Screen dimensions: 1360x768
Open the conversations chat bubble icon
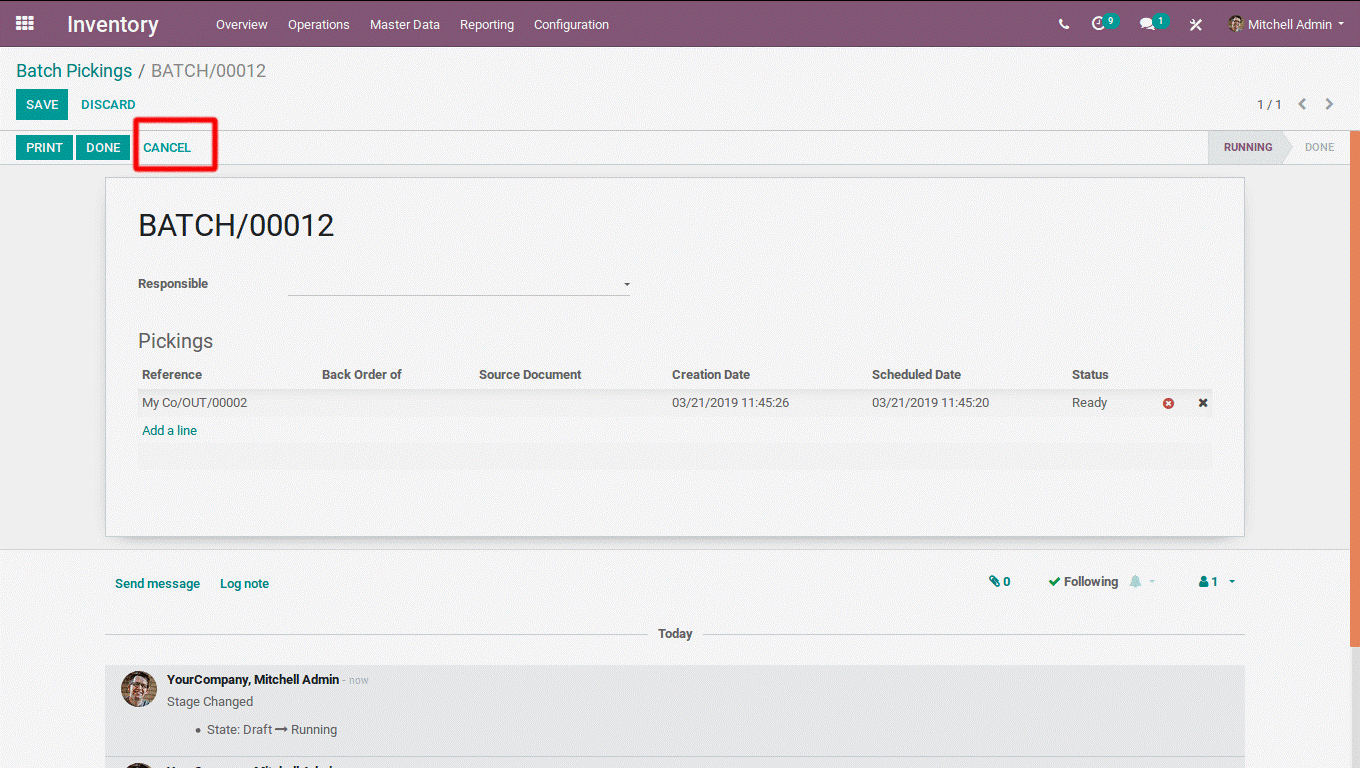(1148, 25)
